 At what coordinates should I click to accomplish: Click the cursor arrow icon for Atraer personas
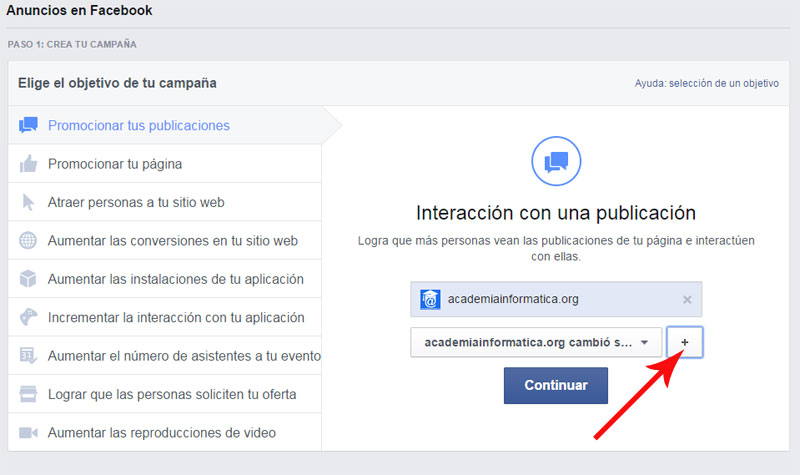coord(28,202)
